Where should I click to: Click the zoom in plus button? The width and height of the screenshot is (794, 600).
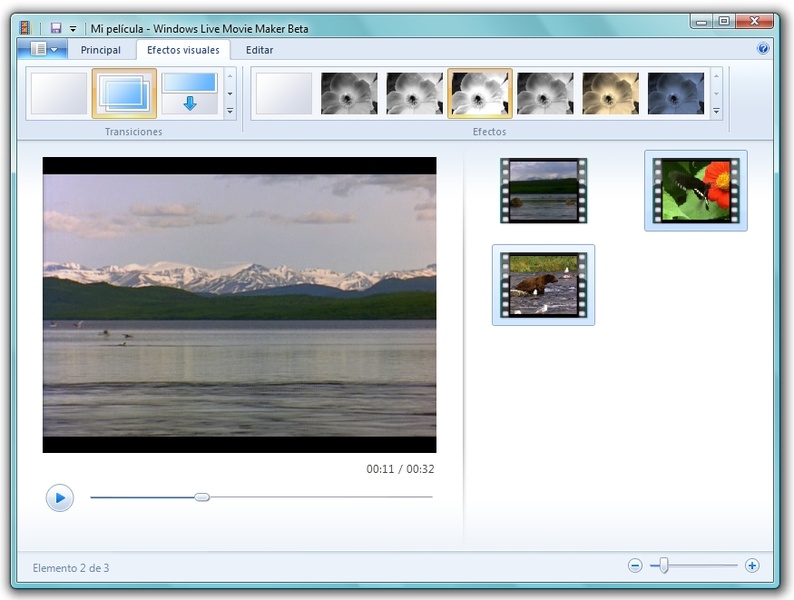pos(752,566)
